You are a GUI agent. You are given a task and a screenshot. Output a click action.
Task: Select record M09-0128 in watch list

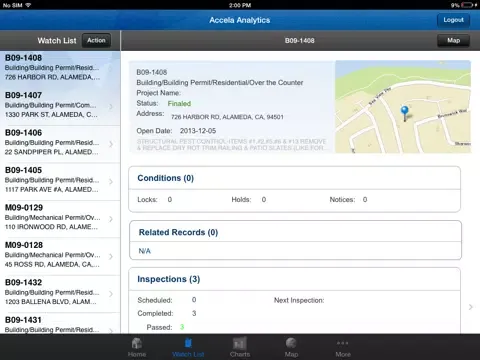(x=60, y=256)
